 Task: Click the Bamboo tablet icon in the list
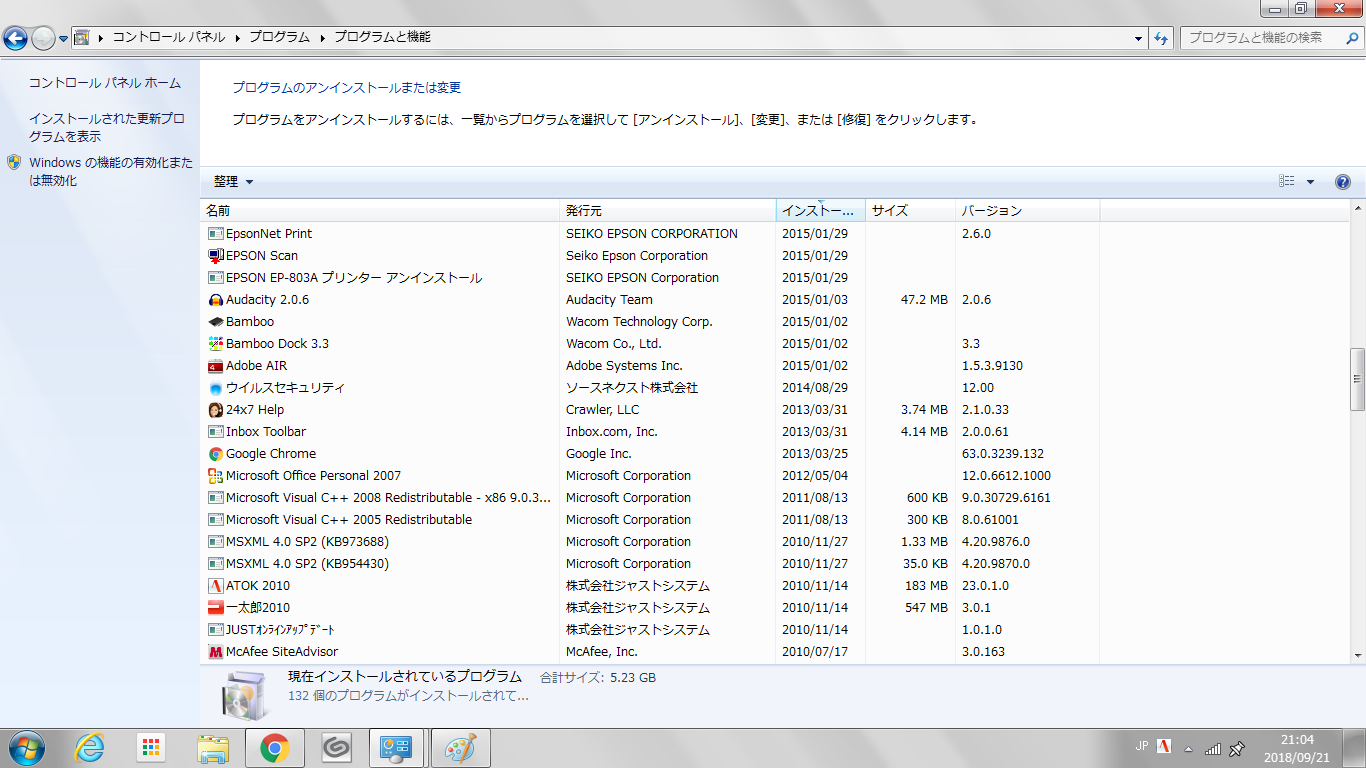click(x=215, y=322)
